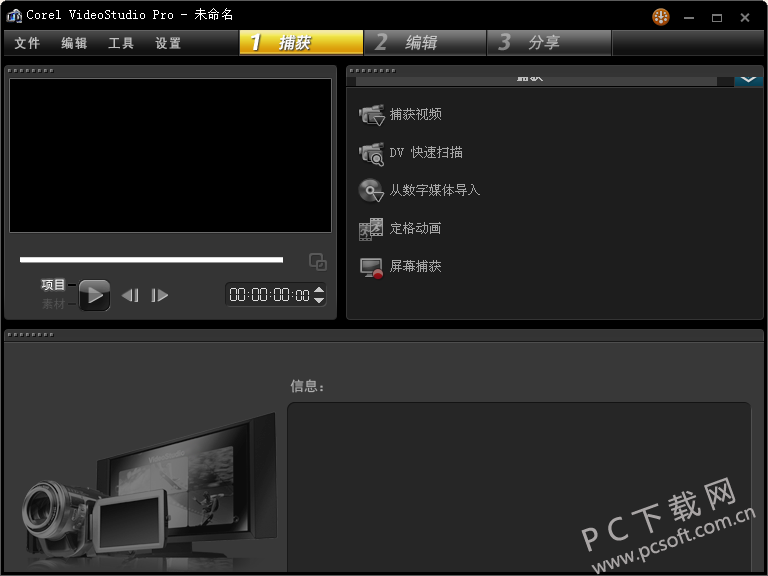Screen dimensions: 768x576
Task: Minimize the VideoStudio window
Action: pyautogui.click(x=689, y=18)
